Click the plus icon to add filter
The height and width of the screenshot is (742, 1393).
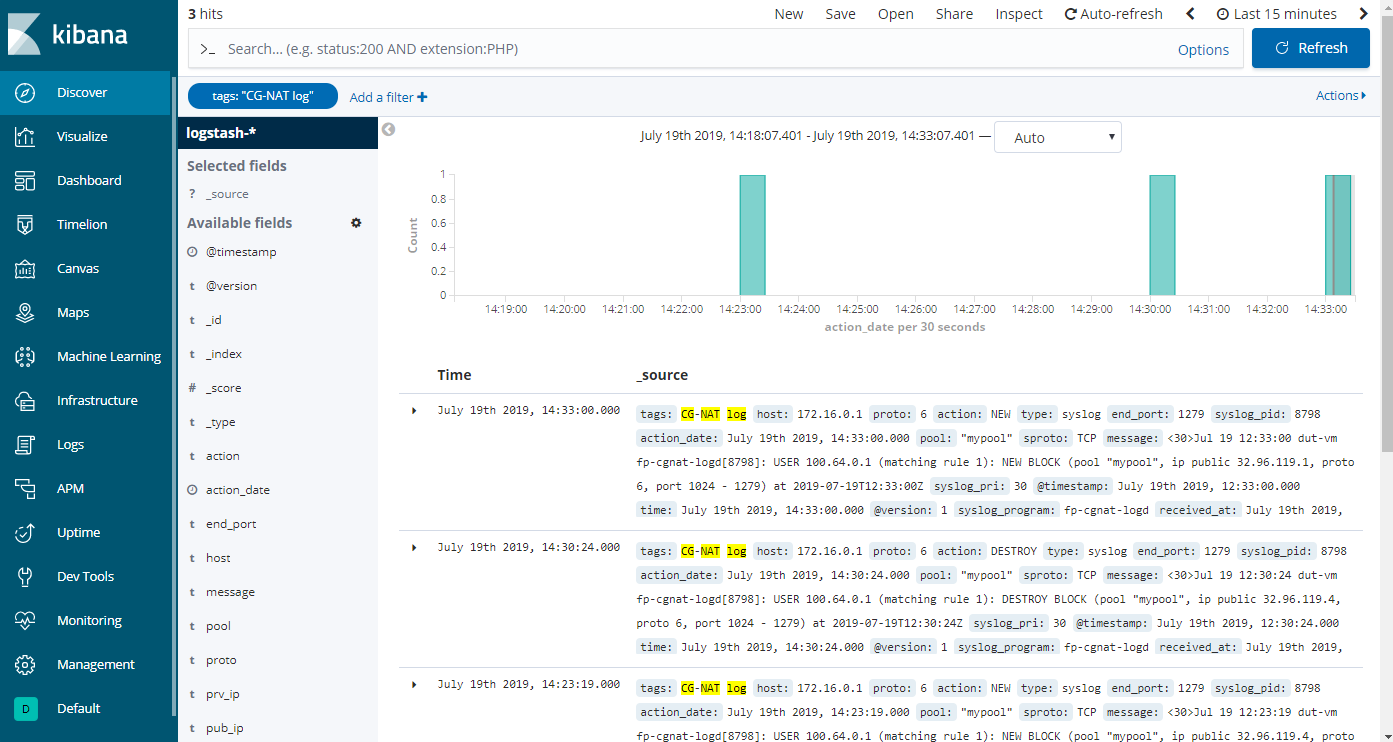click(422, 97)
